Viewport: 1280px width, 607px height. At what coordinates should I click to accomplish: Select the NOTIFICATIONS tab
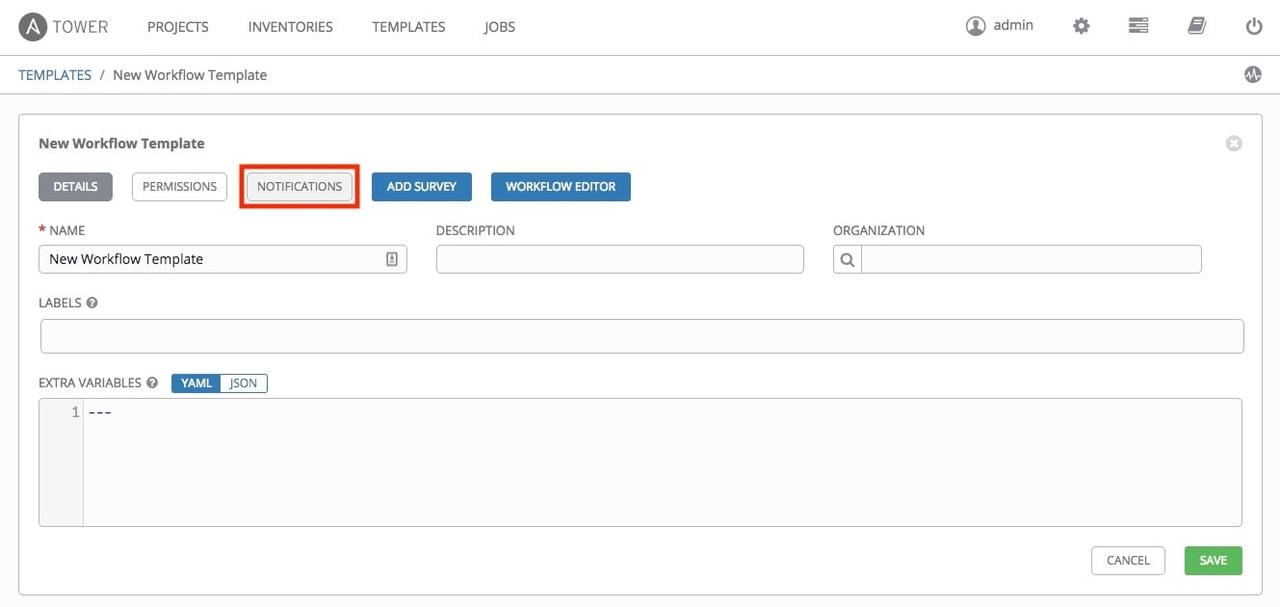(x=299, y=186)
